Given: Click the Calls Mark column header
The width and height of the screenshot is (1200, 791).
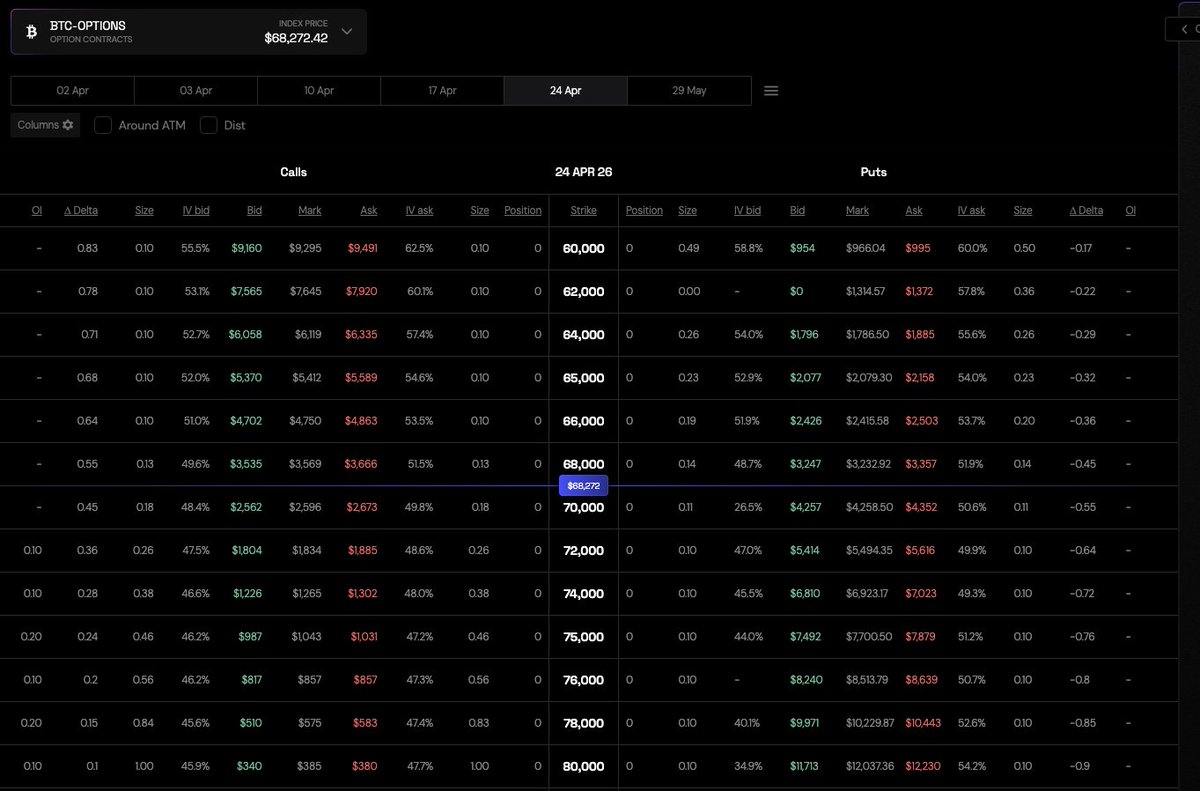Looking at the screenshot, I should (309, 211).
